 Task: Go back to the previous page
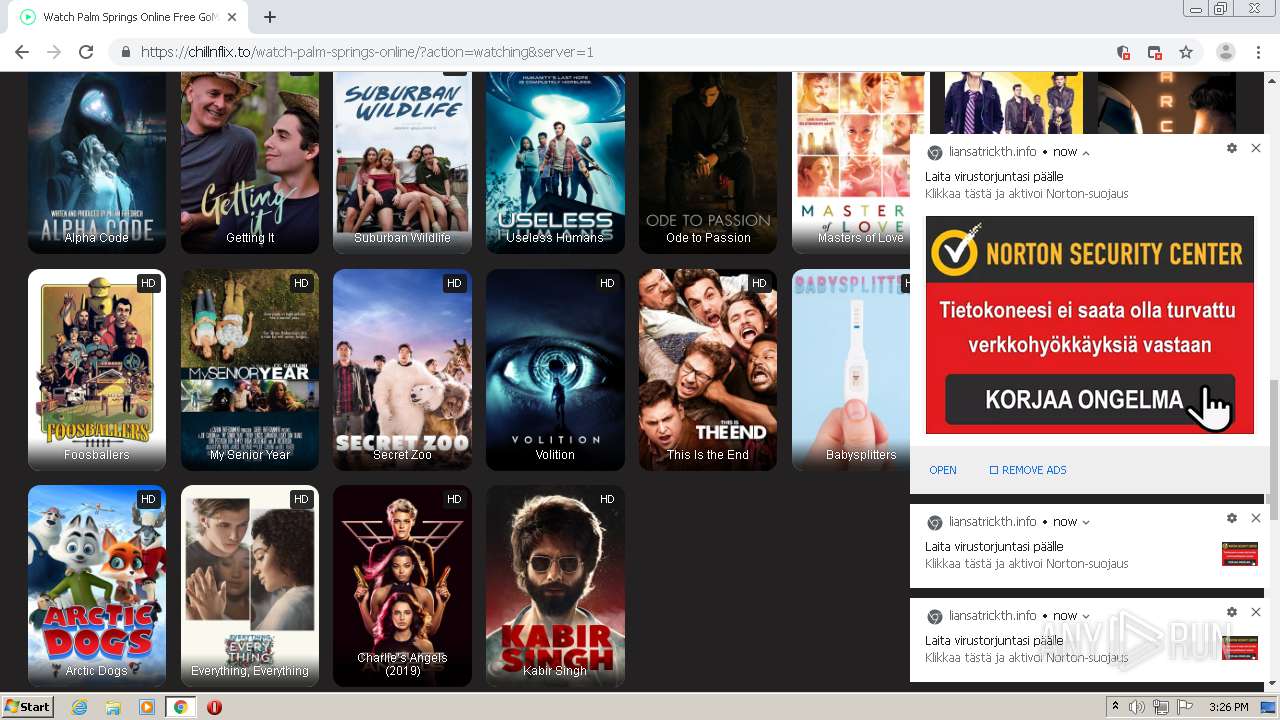[x=22, y=52]
